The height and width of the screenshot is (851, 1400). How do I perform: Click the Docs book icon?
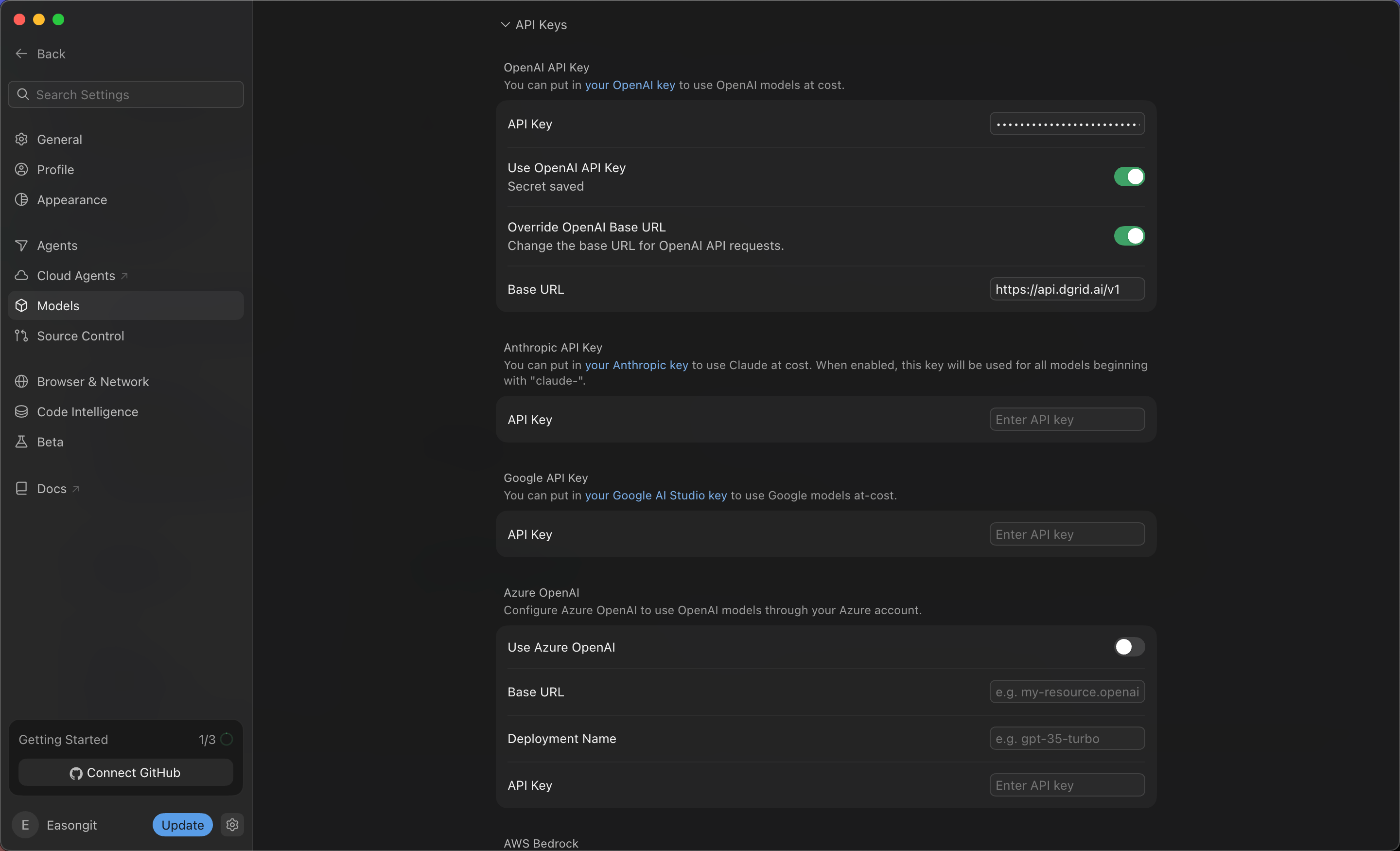(x=21, y=488)
